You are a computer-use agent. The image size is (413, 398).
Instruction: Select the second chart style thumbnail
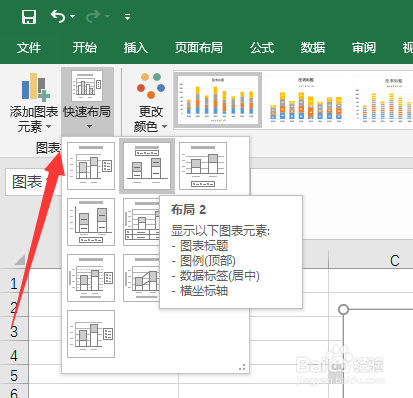coord(306,99)
